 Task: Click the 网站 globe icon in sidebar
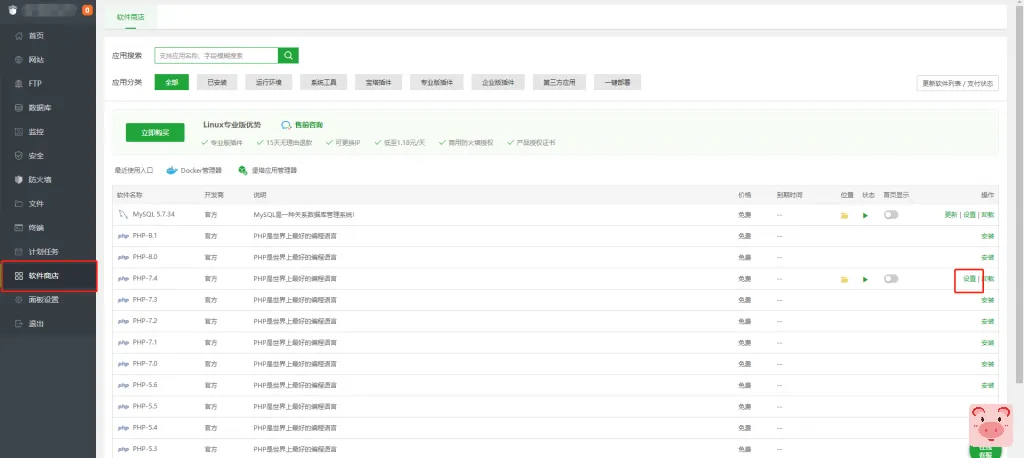coord(19,59)
